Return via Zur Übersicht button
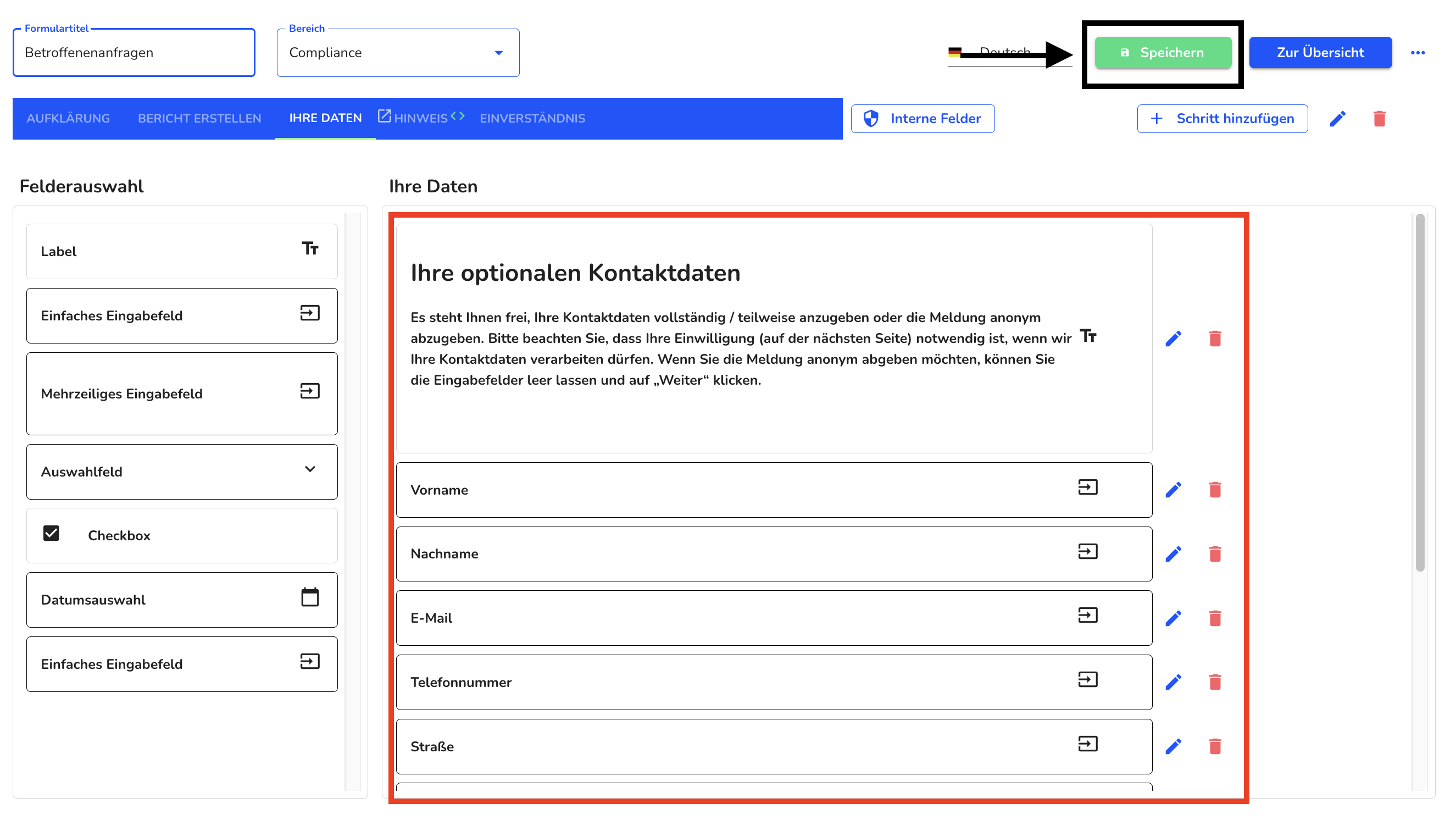Screen dimensions: 1456x820 pyautogui.click(x=1320, y=53)
